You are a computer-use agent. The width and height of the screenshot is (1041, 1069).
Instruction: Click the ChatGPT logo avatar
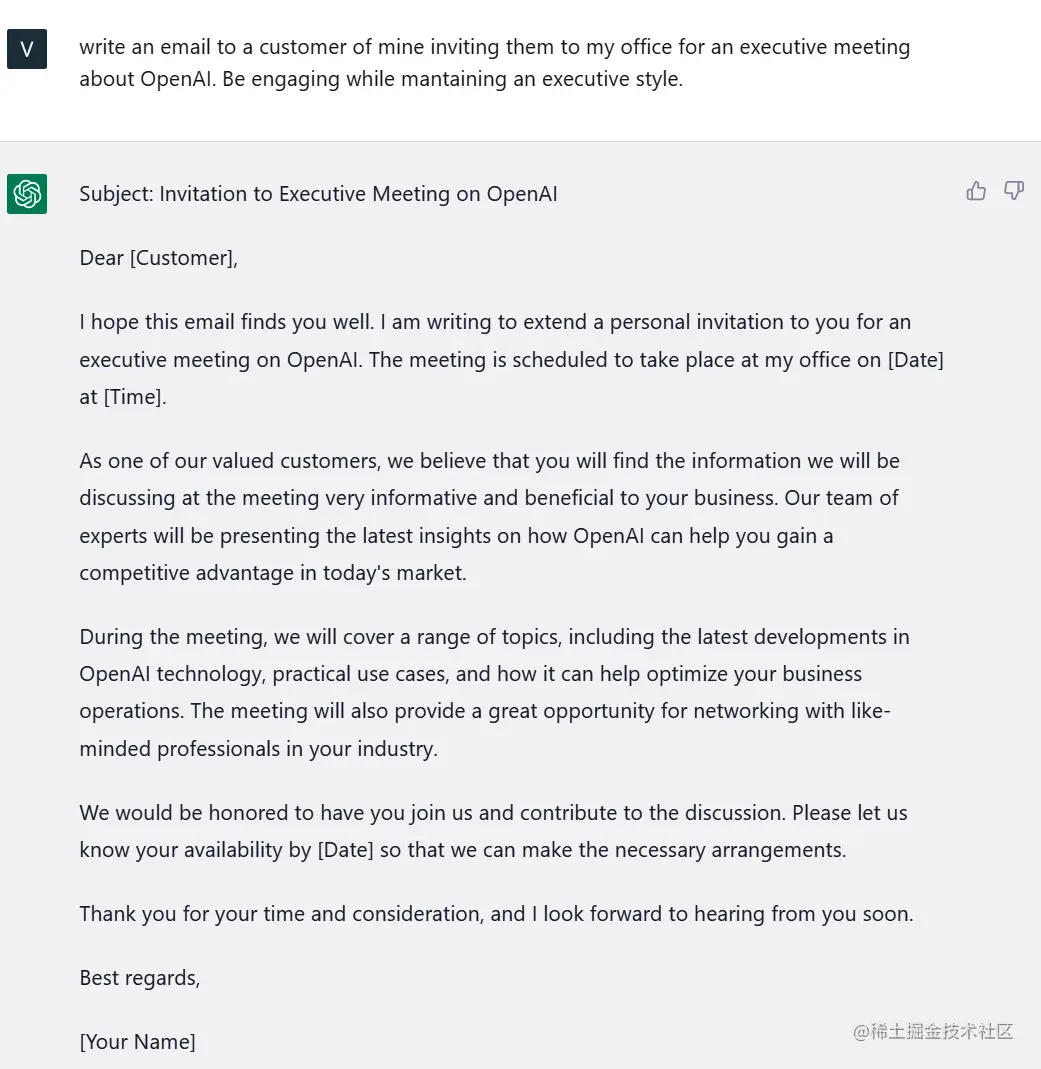click(x=27, y=194)
